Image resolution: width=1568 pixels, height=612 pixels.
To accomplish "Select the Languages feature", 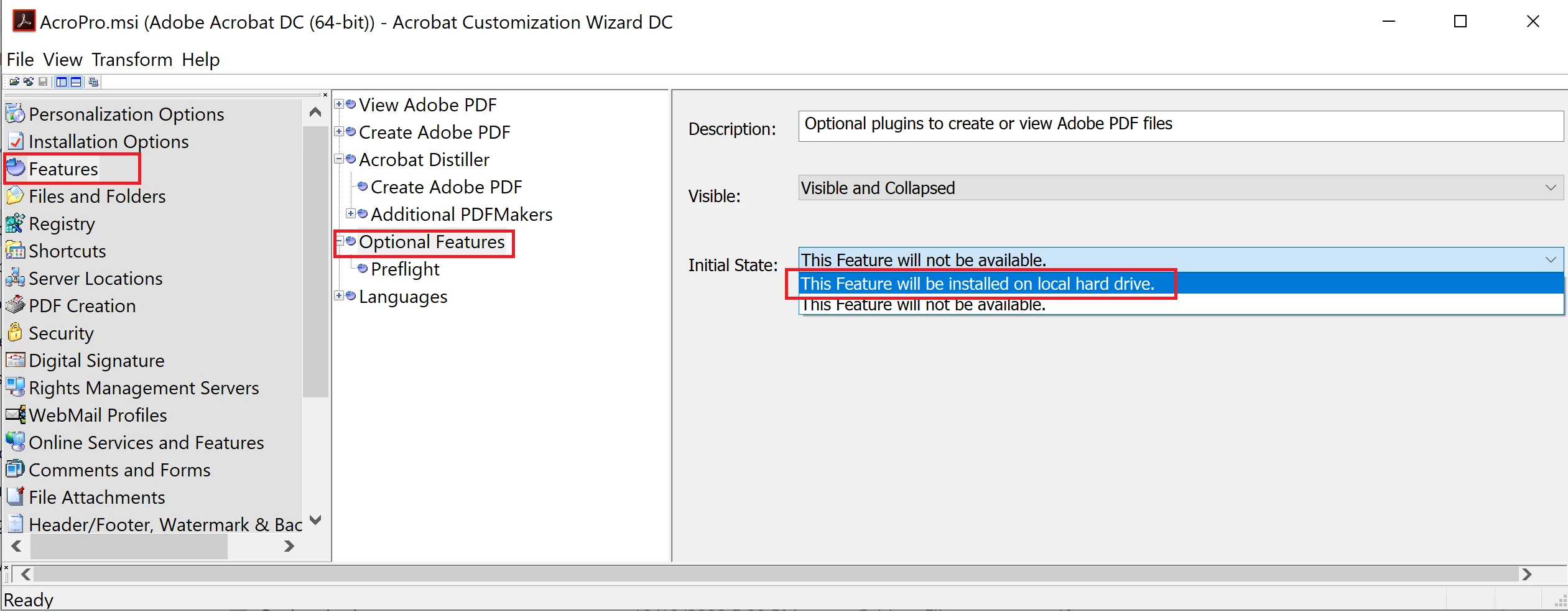I will [x=403, y=296].
